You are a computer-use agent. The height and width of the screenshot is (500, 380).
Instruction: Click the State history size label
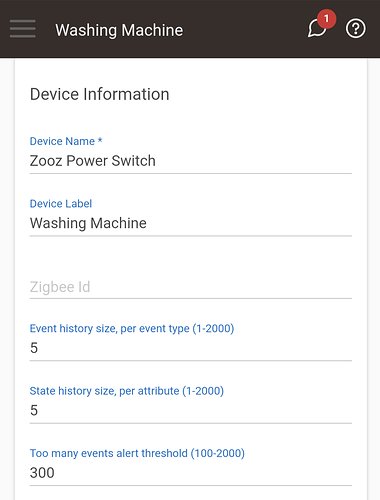pos(127,391)
